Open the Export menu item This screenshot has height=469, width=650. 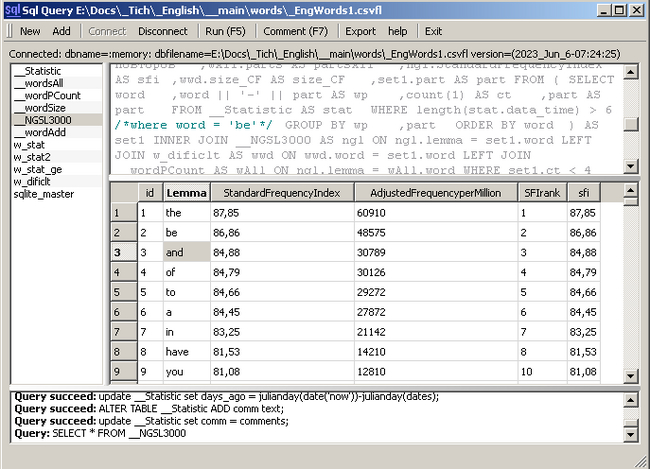361,31
